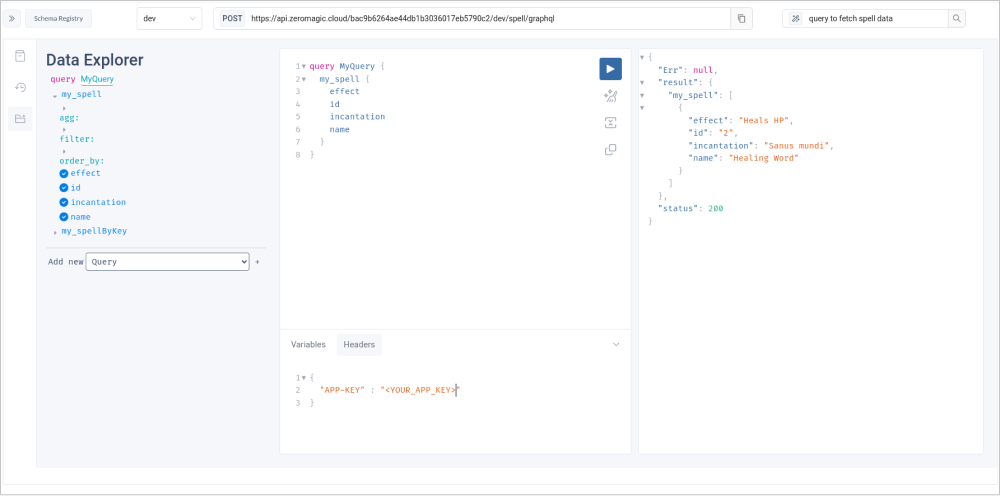Click the search magnifier icon
Screen dimensions: 1000x496
[956, 18]
